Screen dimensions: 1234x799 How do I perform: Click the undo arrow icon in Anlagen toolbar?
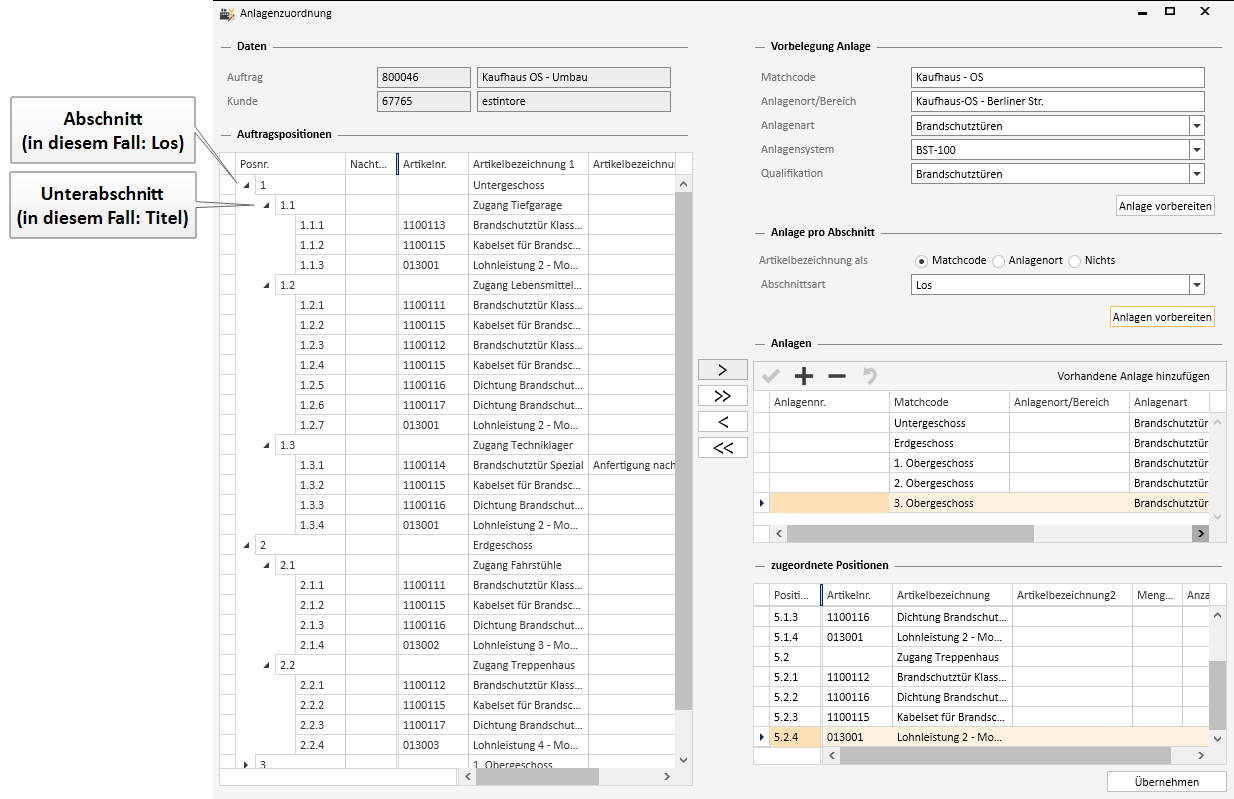pyautogui.click(x=870, y=376)
